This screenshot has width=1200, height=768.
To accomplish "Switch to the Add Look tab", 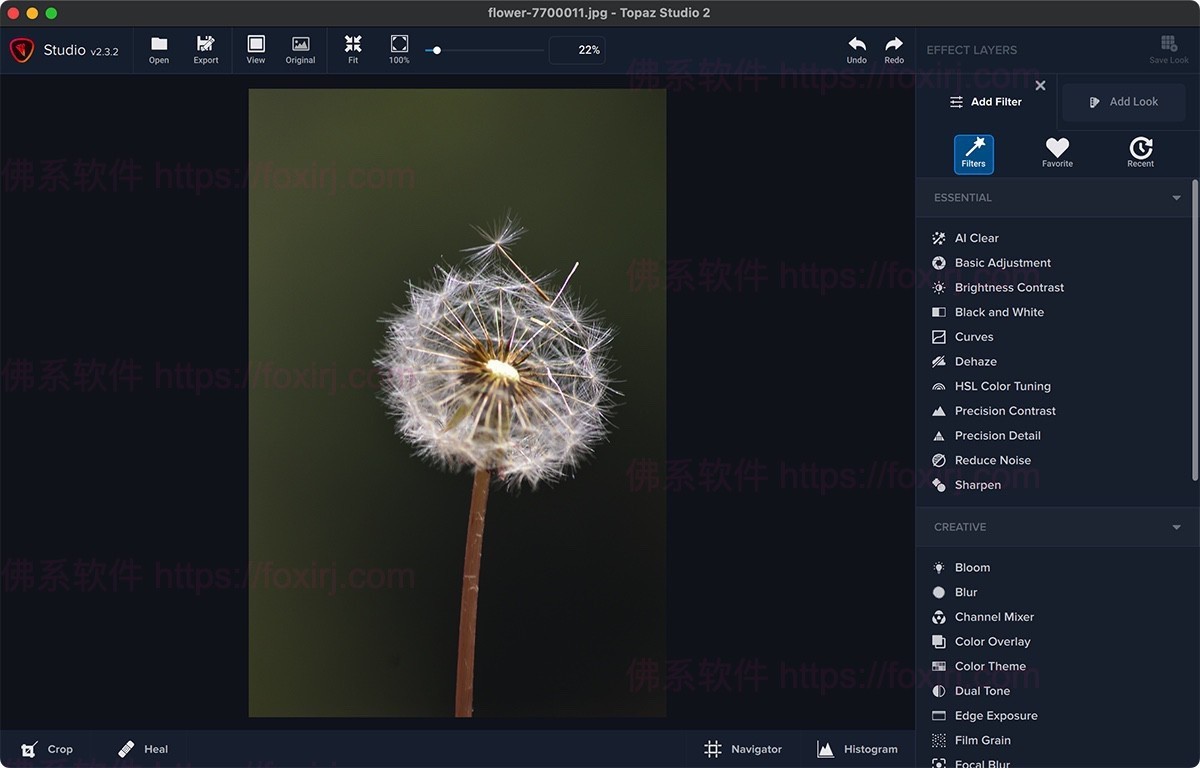I will pos(1124,102).
